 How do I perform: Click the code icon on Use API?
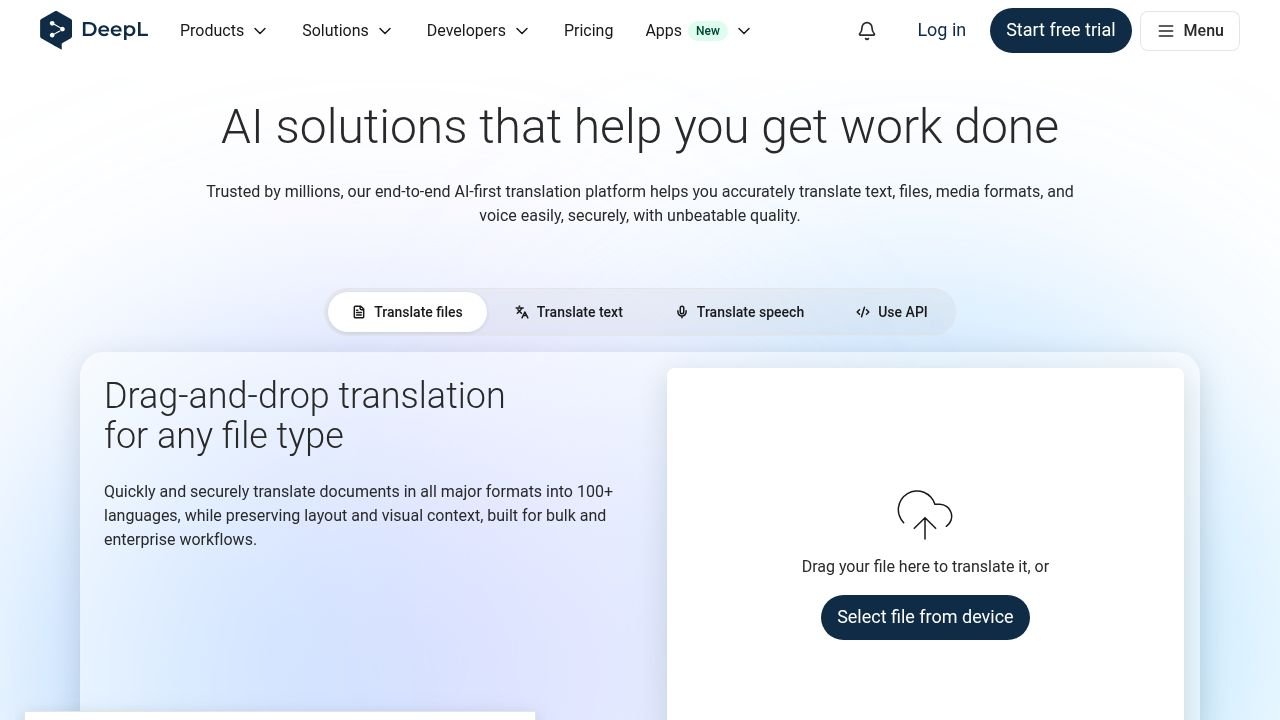click(863, 312)
